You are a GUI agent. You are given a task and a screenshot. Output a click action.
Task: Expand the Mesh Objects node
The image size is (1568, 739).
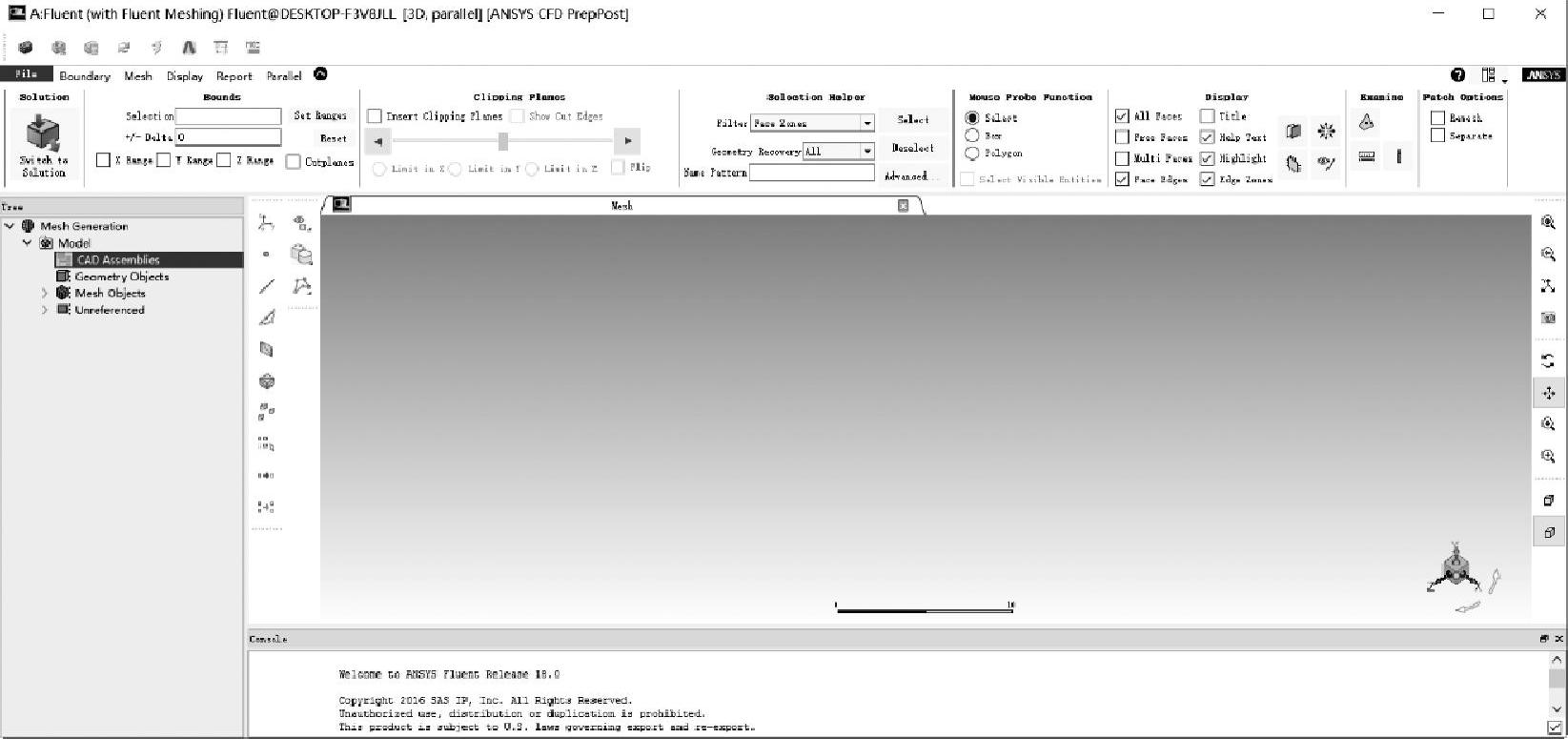coord(44,294)
